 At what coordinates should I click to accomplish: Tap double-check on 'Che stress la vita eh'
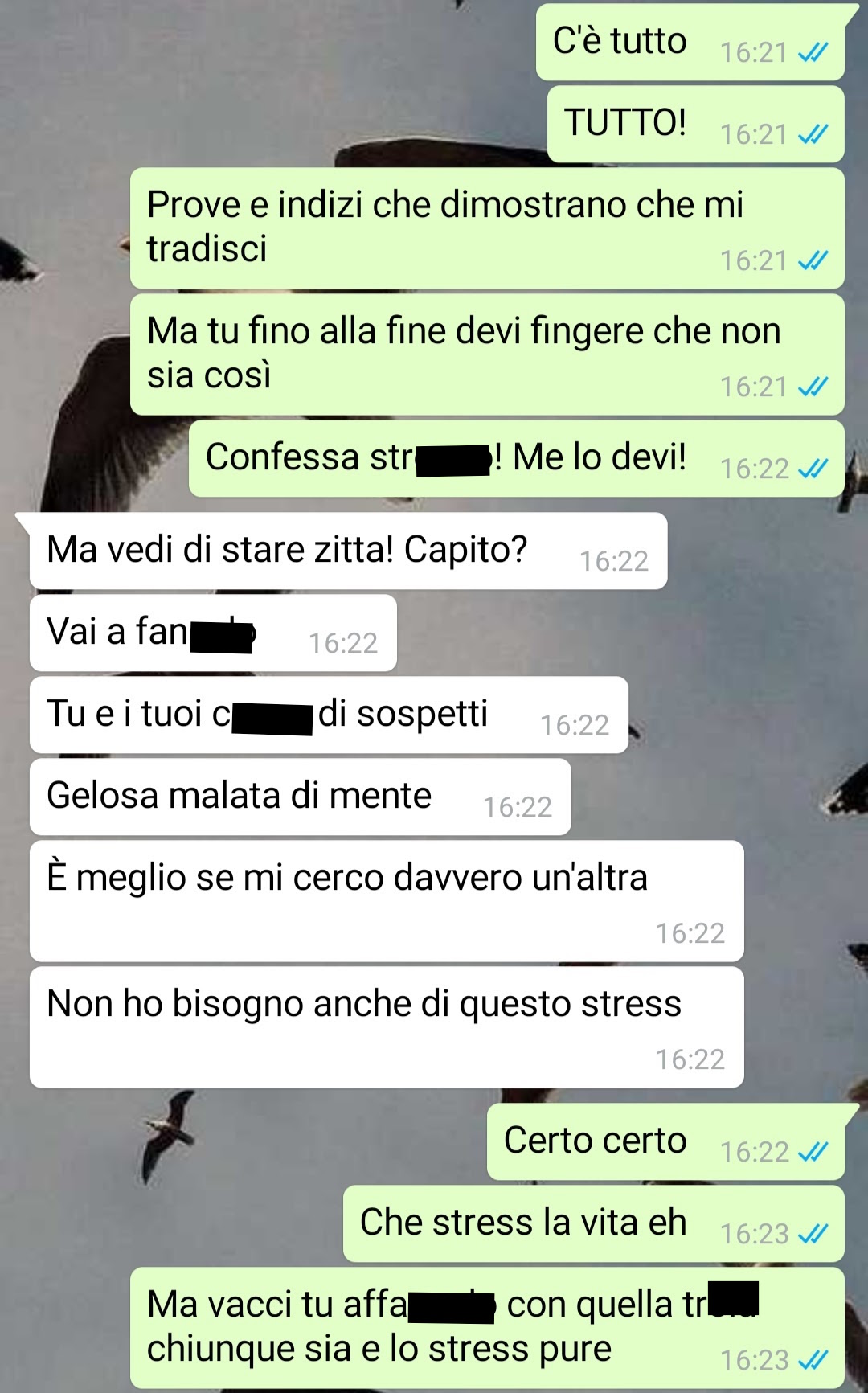coord(813,1234)
